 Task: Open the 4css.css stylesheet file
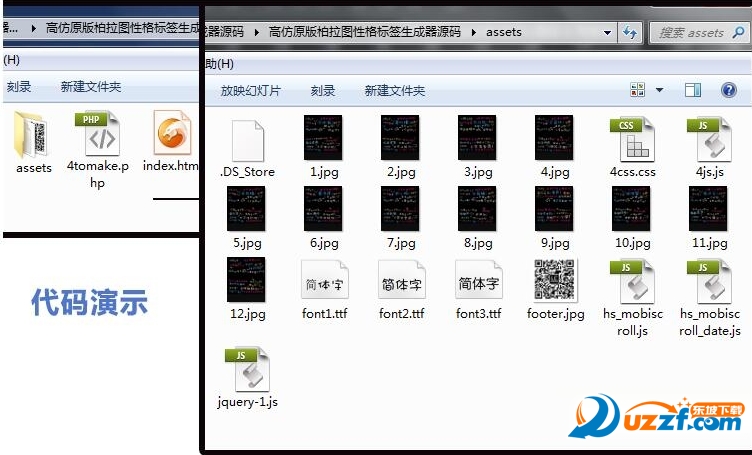[x=632, y=141]
